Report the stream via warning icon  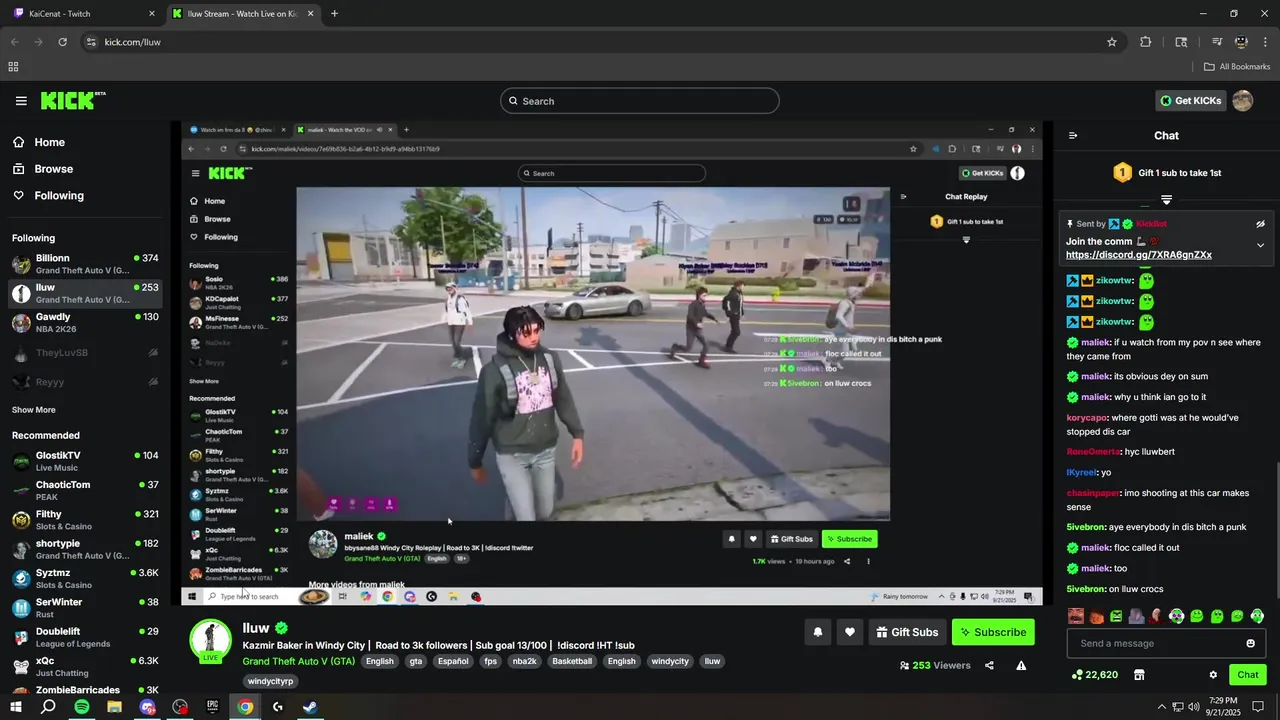click(1021, 665)
